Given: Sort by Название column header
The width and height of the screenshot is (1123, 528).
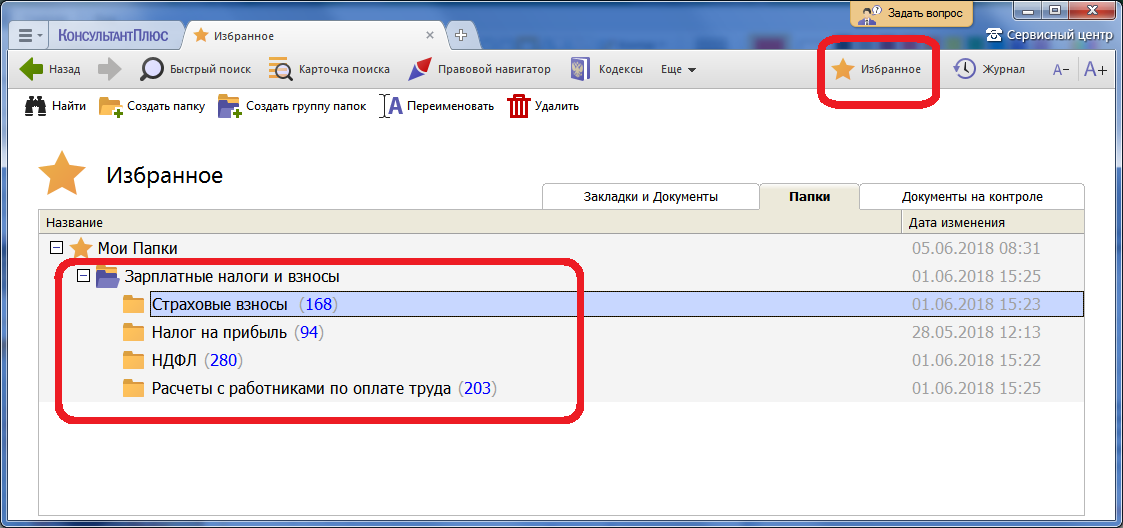Looking at the screenshot, I should 470,222.
